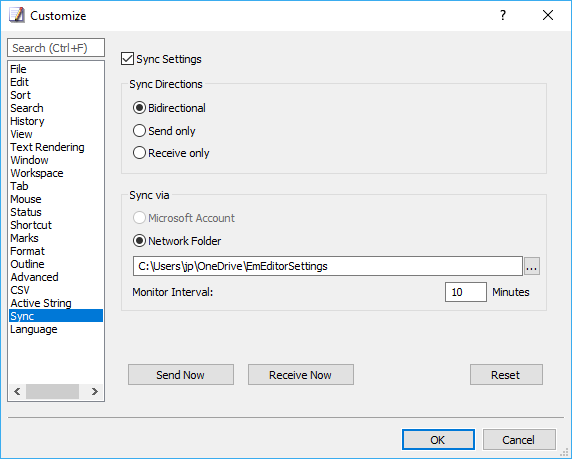Uncheck the Sync Settings checkbox
Screen dimensions: 572x459
coord(127,59)
